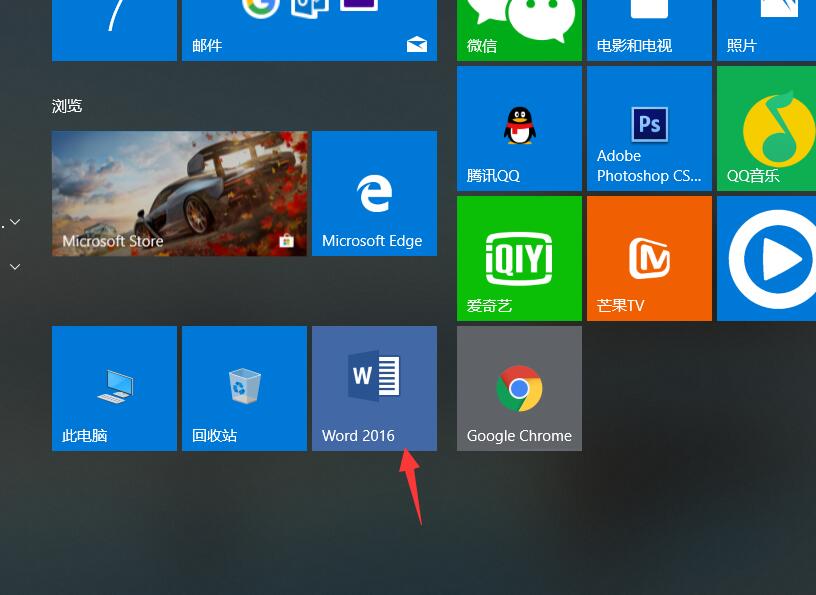Select the 浏览 group header

pyautogui.click(x=67, y=106)
